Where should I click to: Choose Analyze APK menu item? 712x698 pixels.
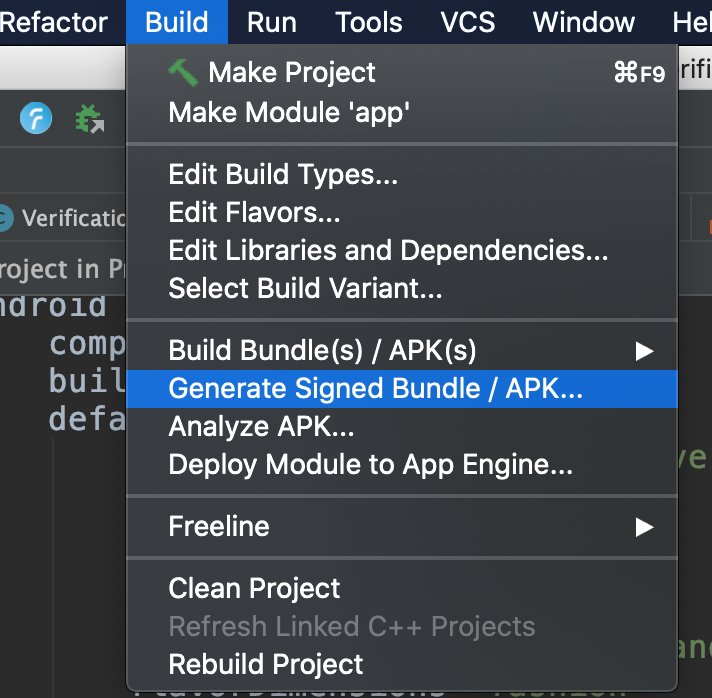click(261, 427)
